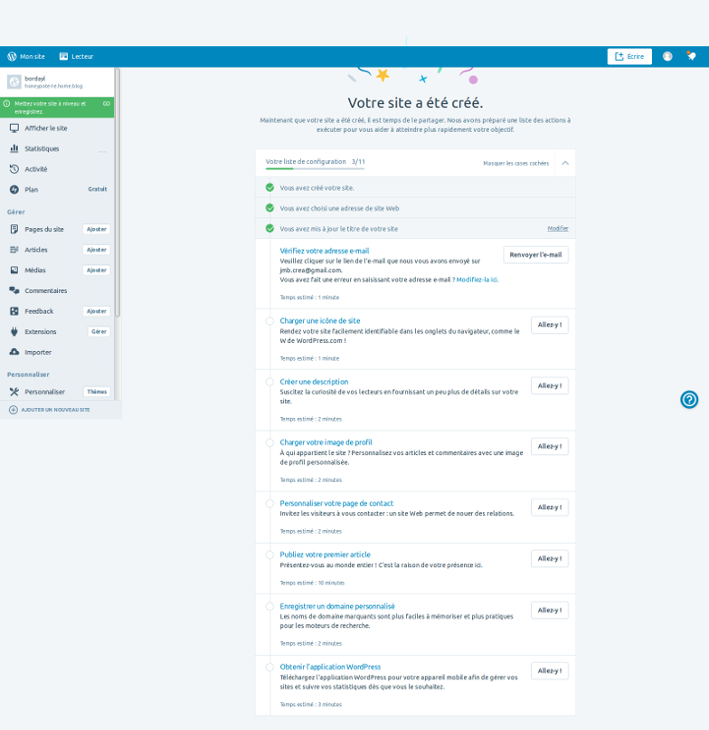
Task: Click the Modifiez-la ici link
Action: [477, 279]
